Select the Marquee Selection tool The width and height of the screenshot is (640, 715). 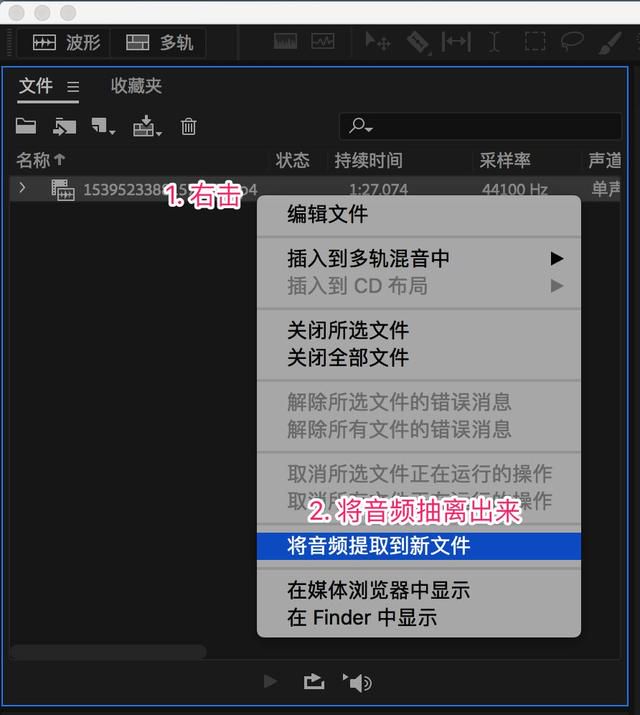(x=535, y=42)
